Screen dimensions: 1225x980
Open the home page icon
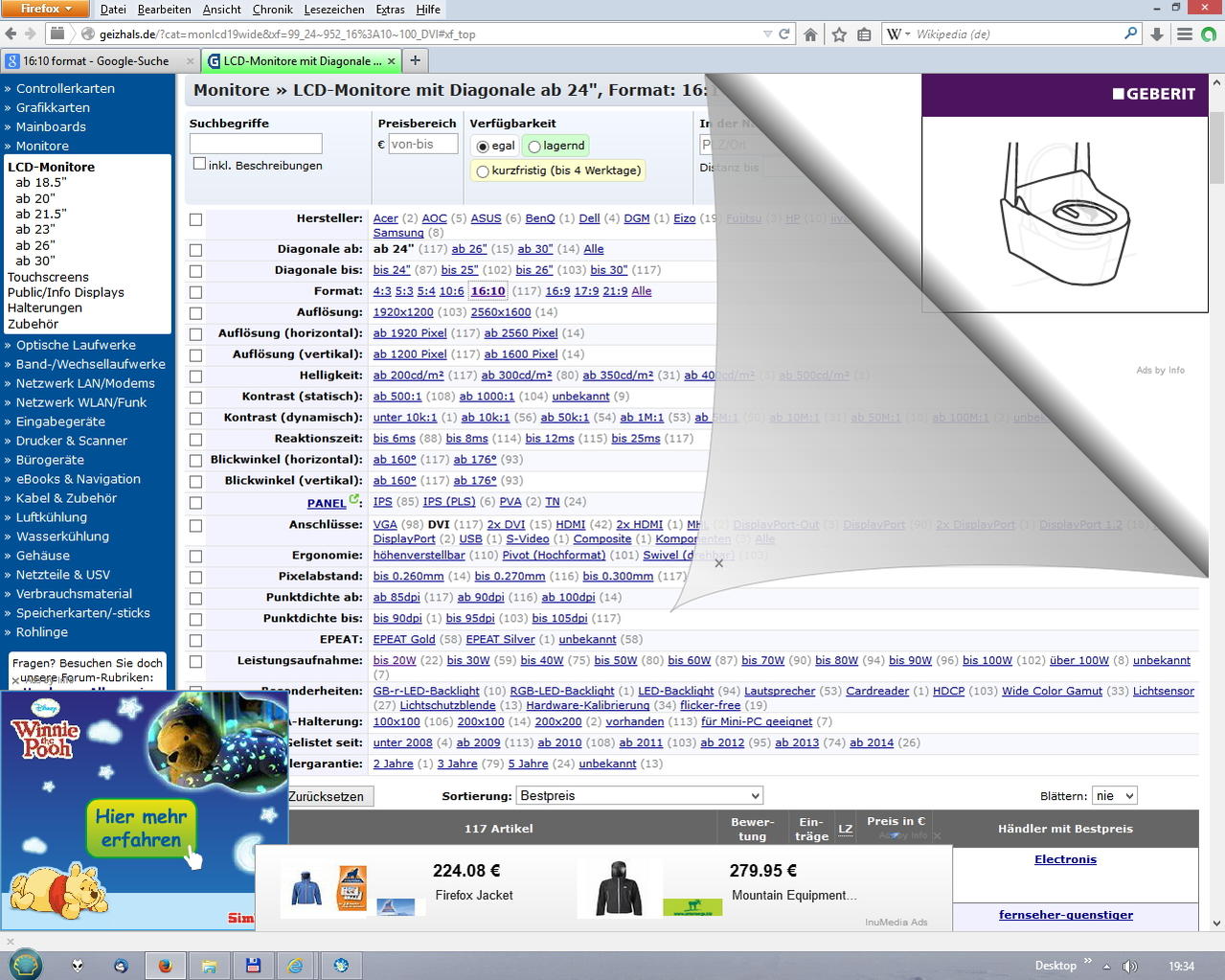point(810,34)
